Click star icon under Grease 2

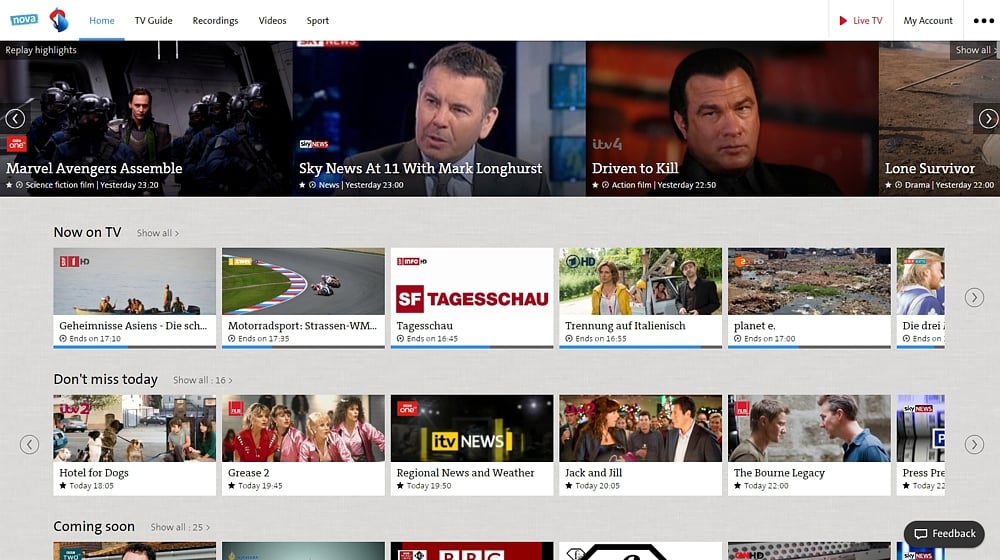pos(232,485)
